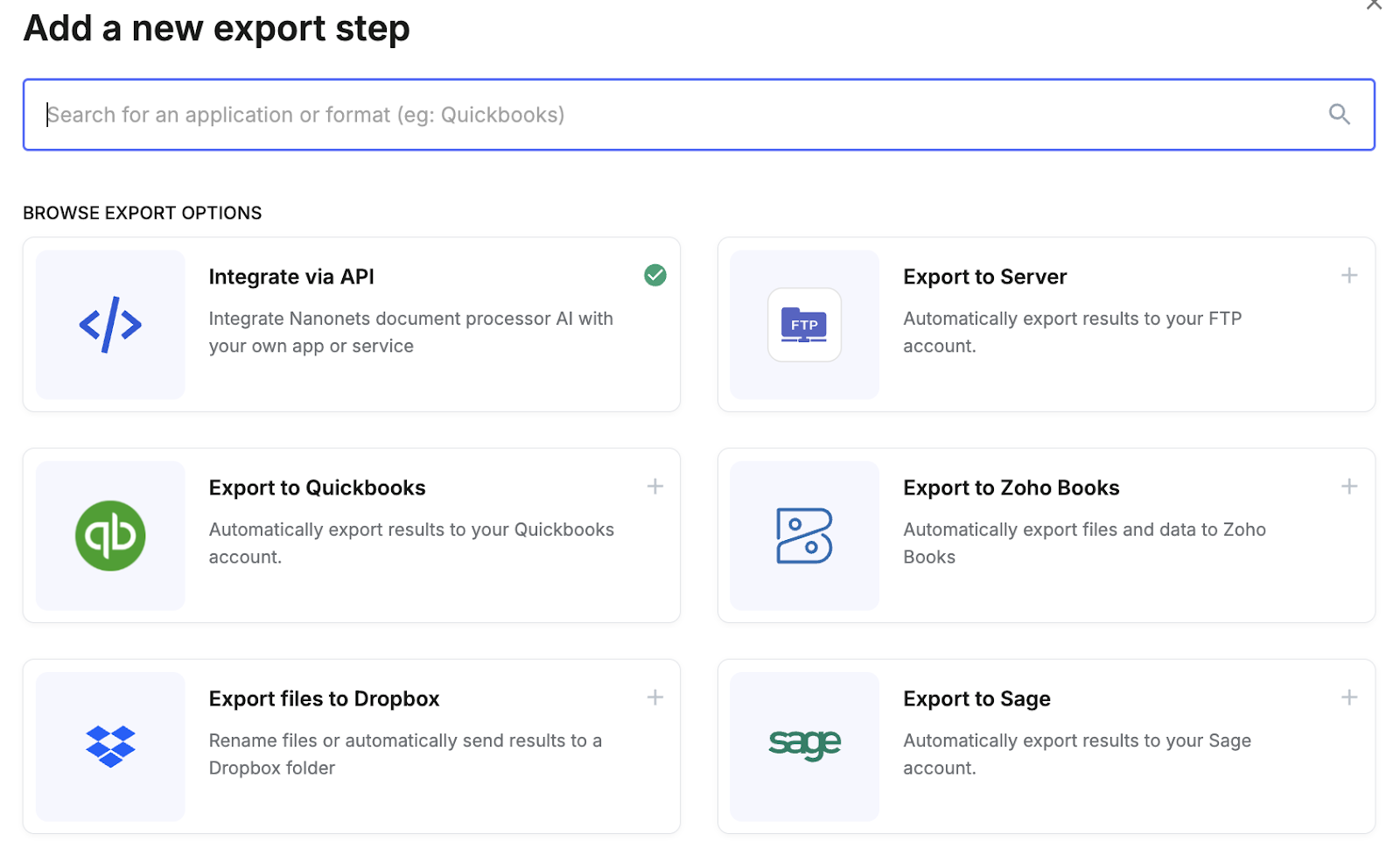The width and height of the screenshot is (1400, 849).
Task: Toggle the green checkmark on Integrate via API
Action: click(654, 276)
